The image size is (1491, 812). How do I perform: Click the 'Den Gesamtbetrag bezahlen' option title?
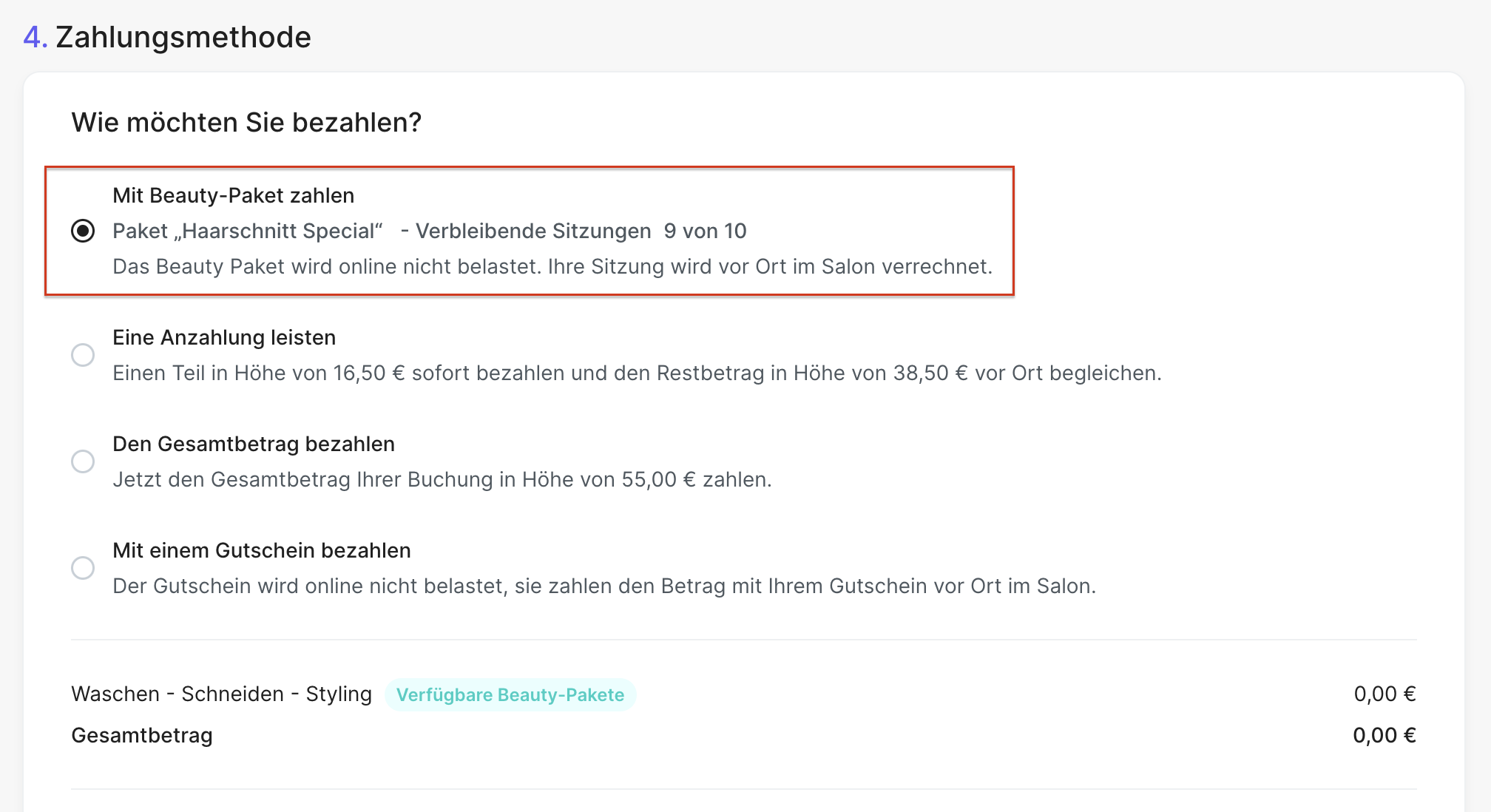[x=254, y=444]
